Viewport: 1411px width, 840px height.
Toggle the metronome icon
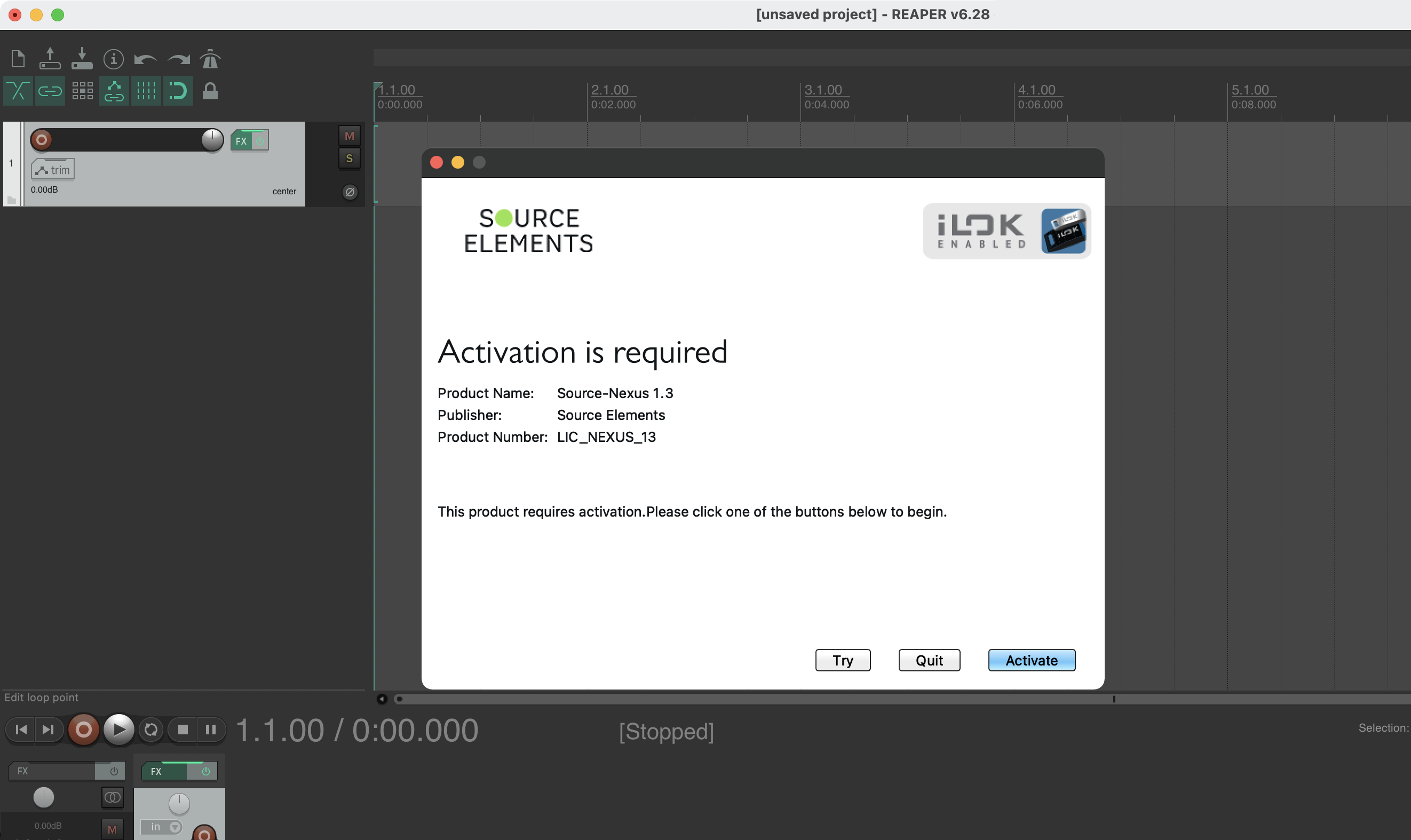coord(210,59)
